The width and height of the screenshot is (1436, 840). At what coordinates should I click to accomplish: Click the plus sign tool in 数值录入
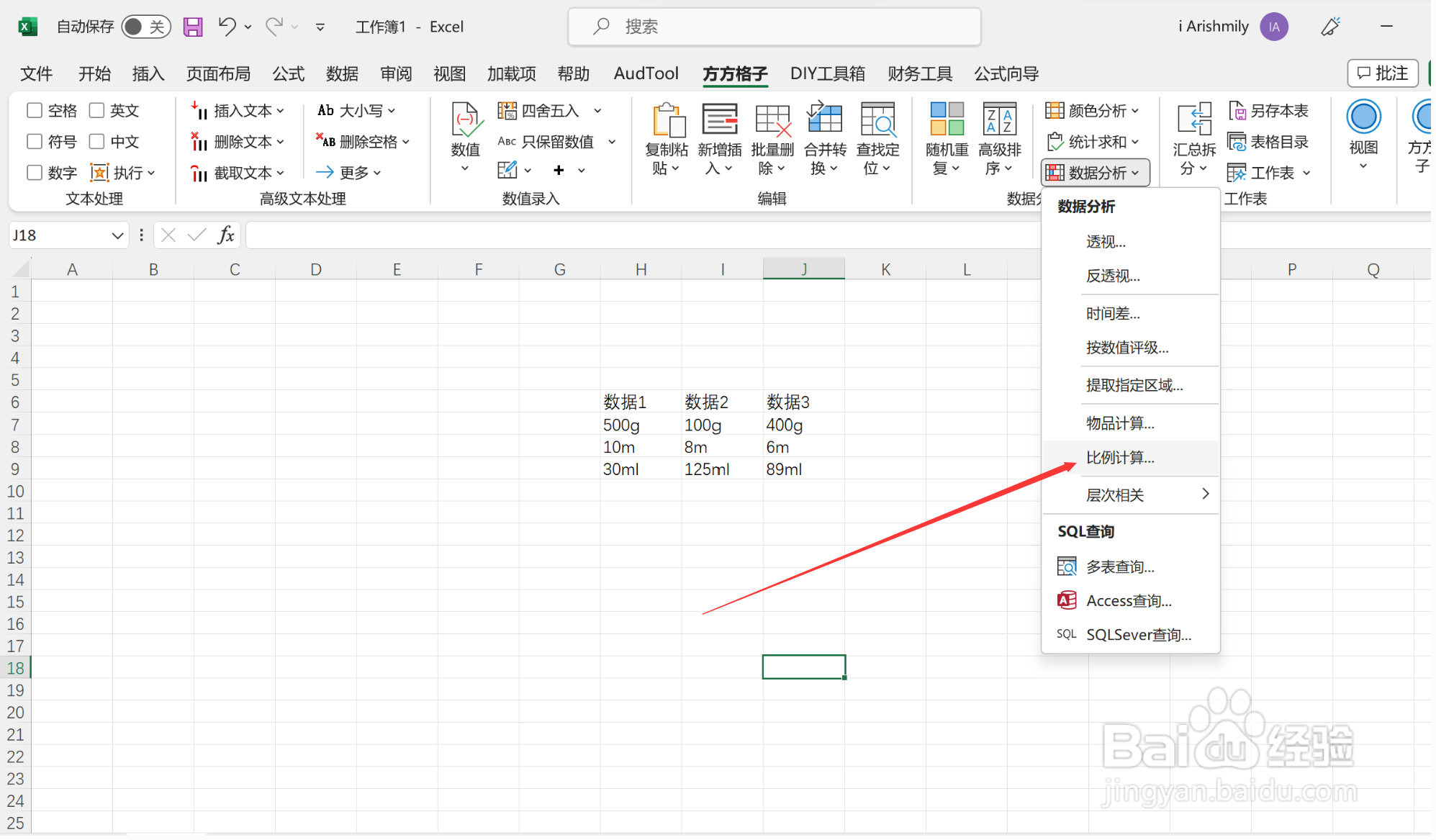559,171
